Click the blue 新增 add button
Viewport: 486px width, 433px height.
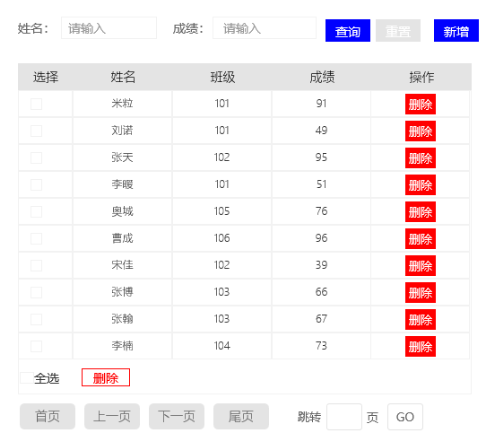[x=456, y=31]
